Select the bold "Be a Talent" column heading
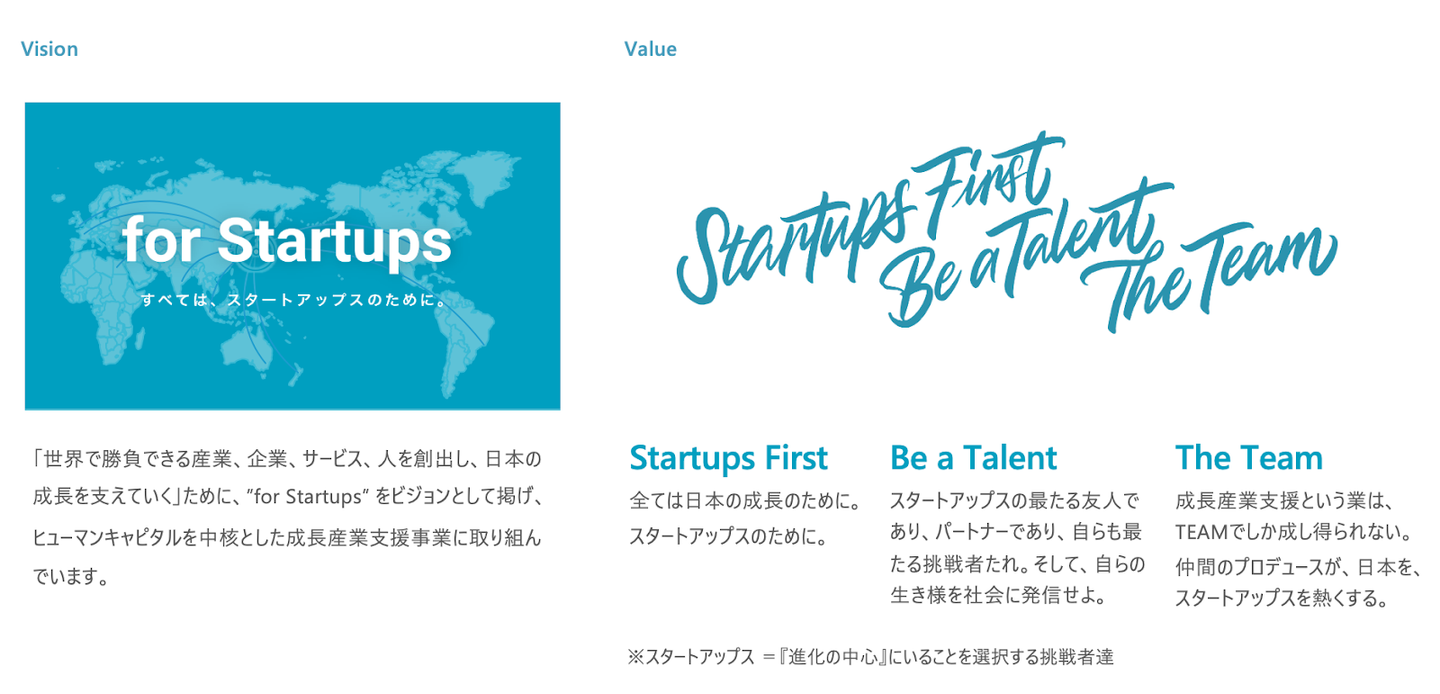Image resolution: width=1440 pixels, height=694 pixels. 973,458
